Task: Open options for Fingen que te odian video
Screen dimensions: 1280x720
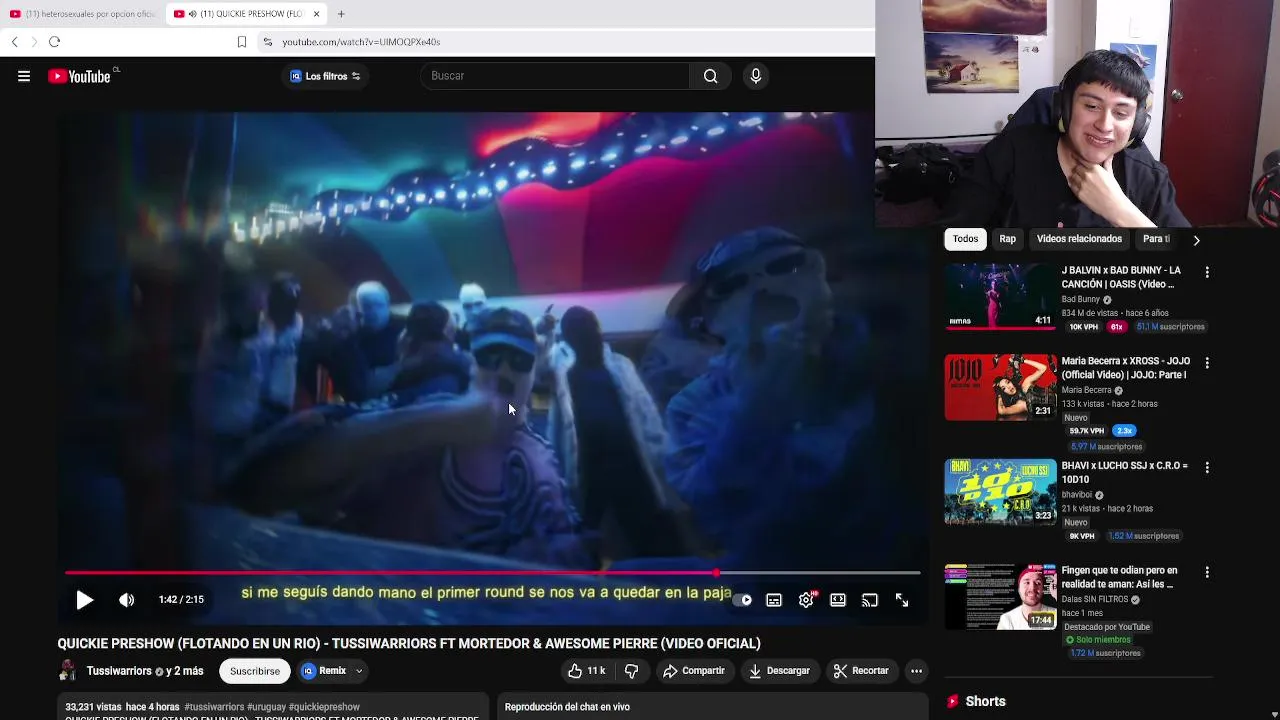Action: [x=1207, y=572]
